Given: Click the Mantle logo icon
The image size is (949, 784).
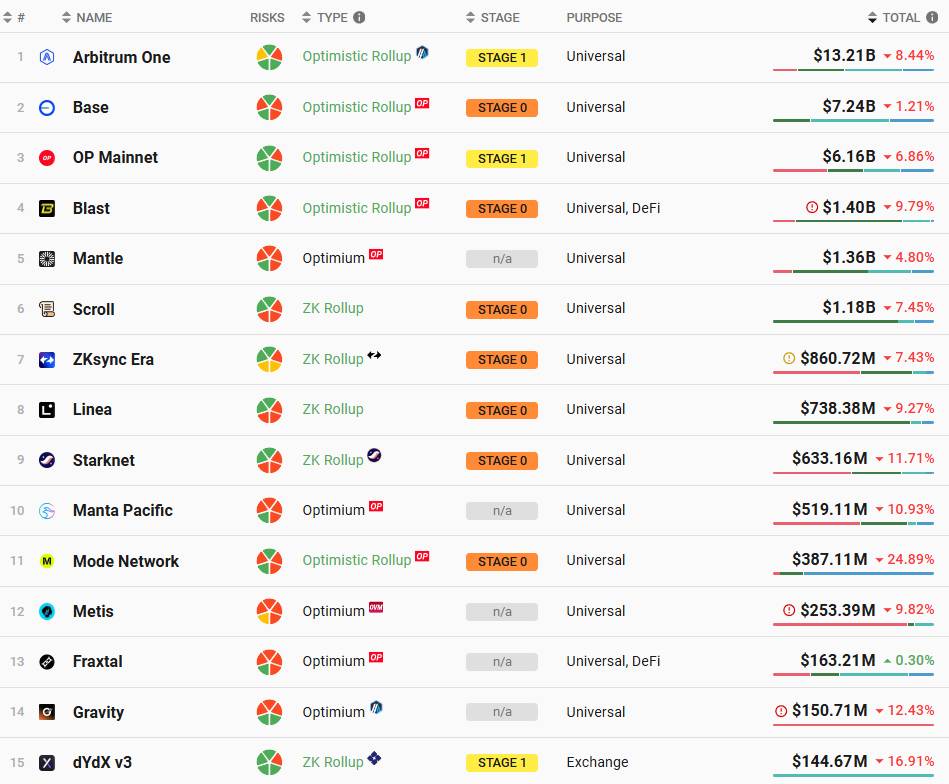Looking at the screenshot, I should click(x=47, y=259).
